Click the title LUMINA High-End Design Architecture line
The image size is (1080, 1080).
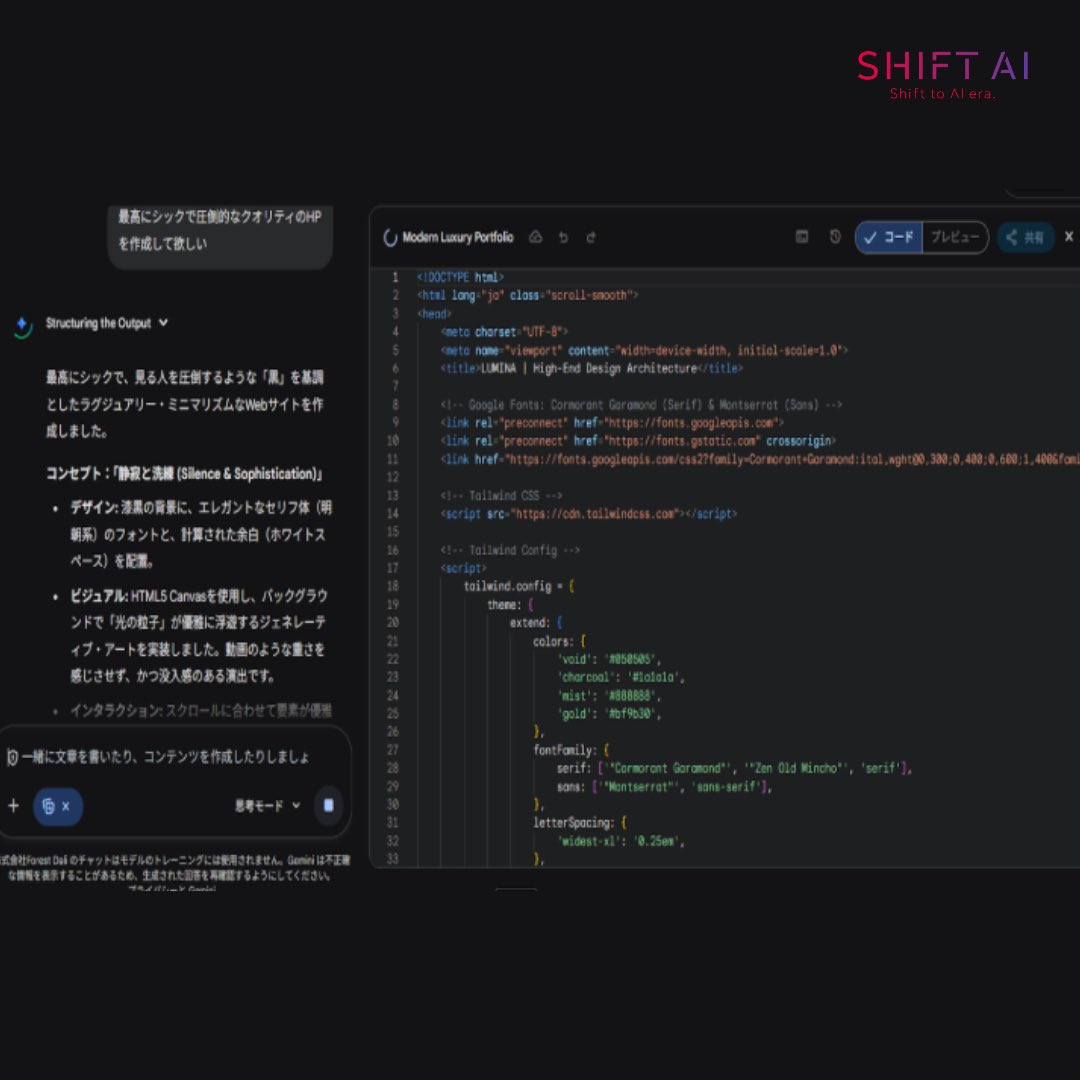point(592,368)
